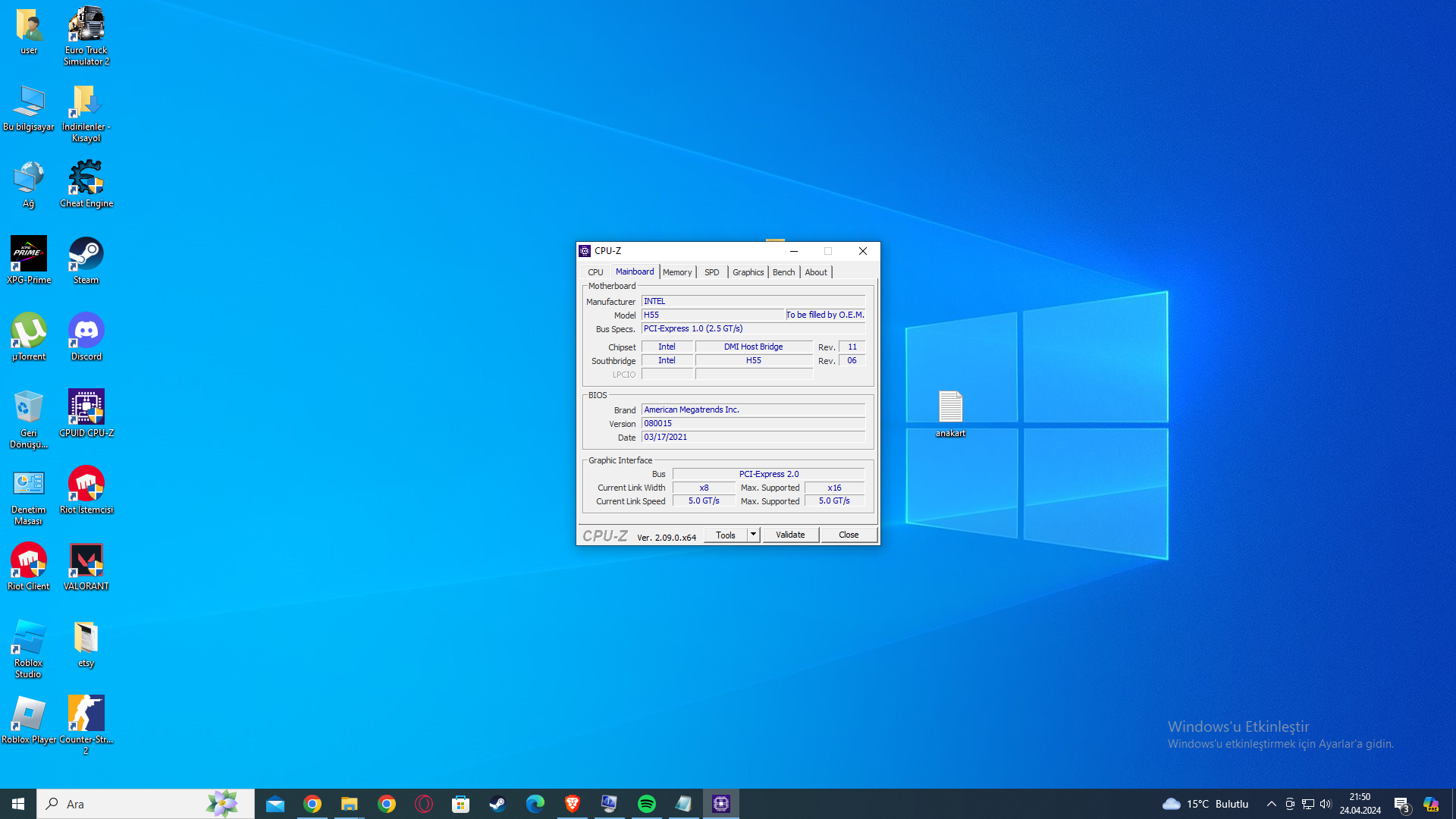Click the DMI Host Bridge chipset value
1456x819 pixels.
pyautogui.click(x=754, y=347)
